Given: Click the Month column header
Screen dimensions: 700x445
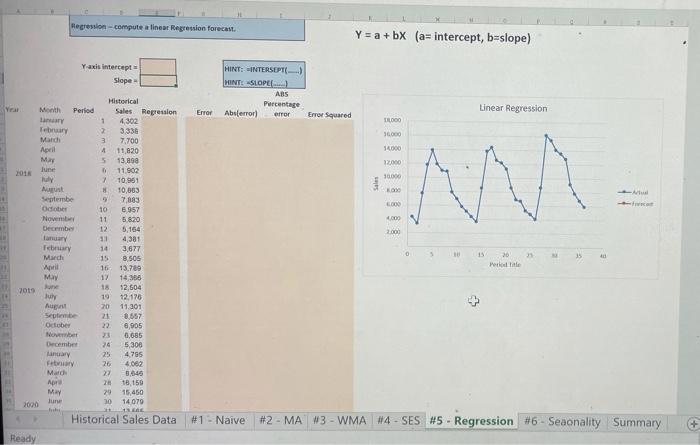Looking at the screenshot, I should [x=50, y=109].
